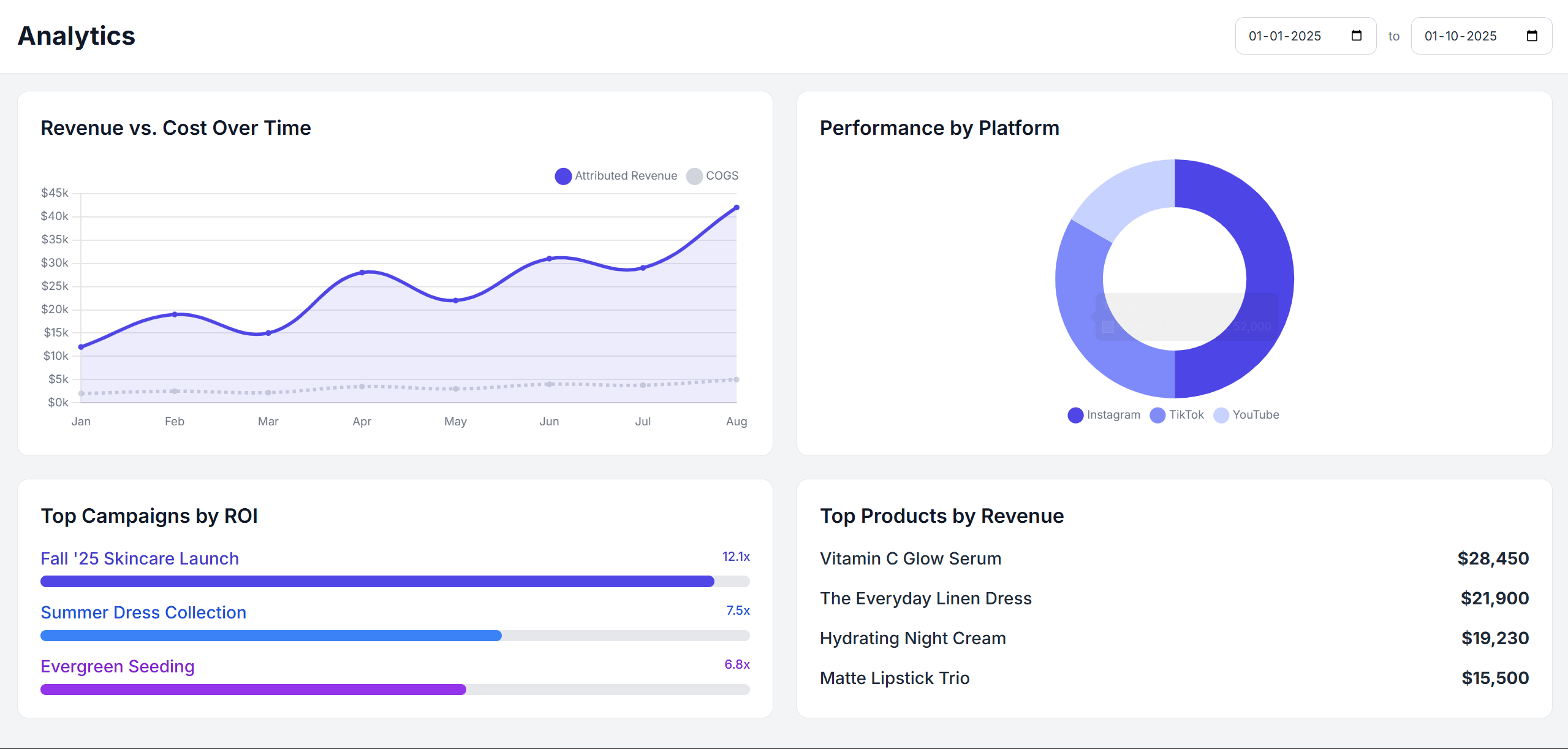The height and width of the screenshot is (749, 1568).
Task: Toggle YouTube legend in platform chart
Action: click(x=1246, y=415)
